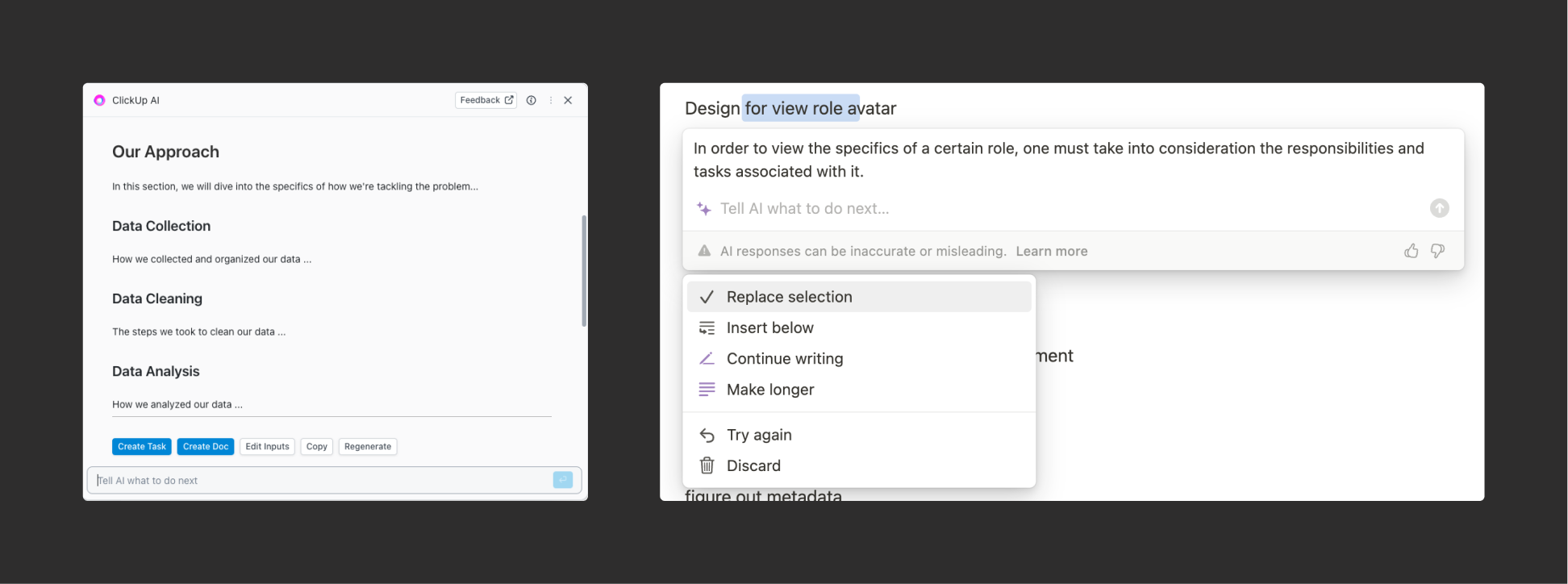Click the Feedback external link button

tap(486, 101)
